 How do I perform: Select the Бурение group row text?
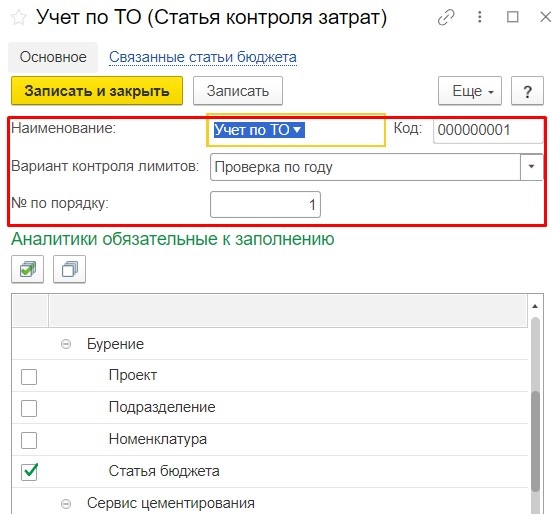click(x=115, y=344)
